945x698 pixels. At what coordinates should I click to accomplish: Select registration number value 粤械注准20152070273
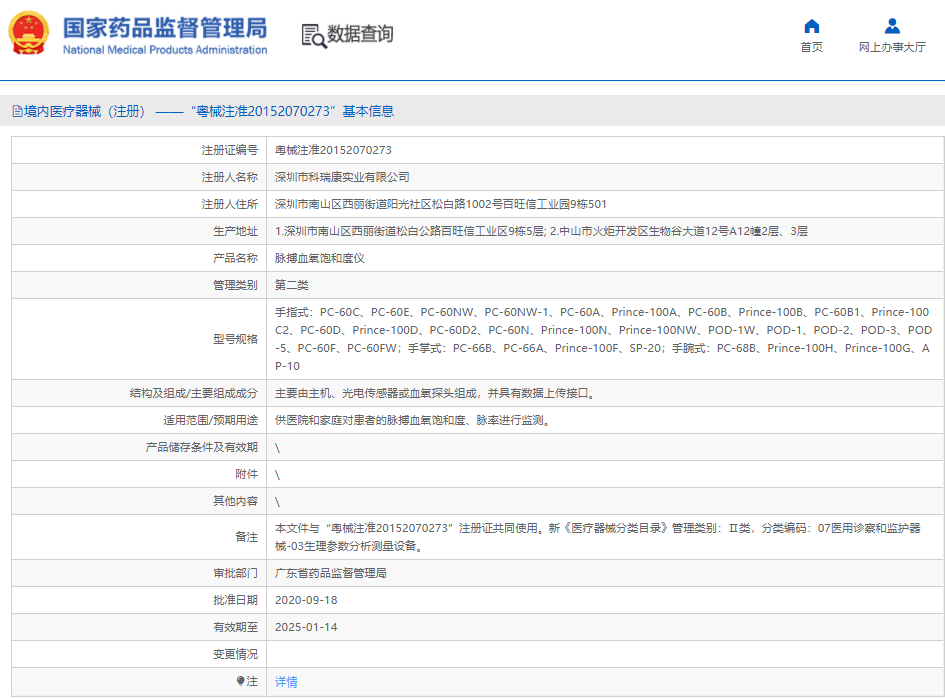(333, 150)
